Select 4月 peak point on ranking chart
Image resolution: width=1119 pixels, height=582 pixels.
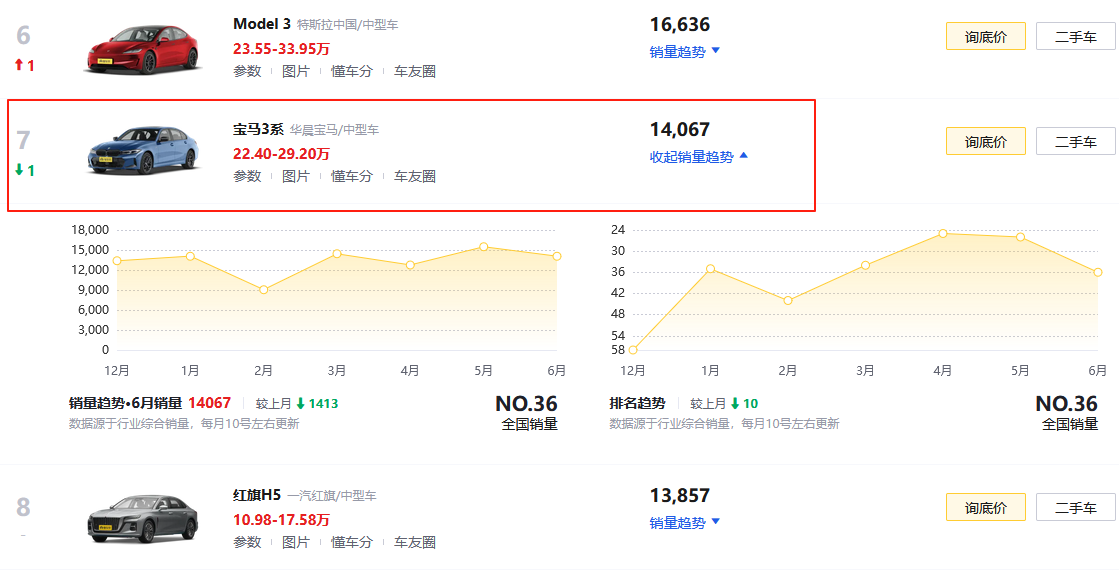tap(943, 233)
